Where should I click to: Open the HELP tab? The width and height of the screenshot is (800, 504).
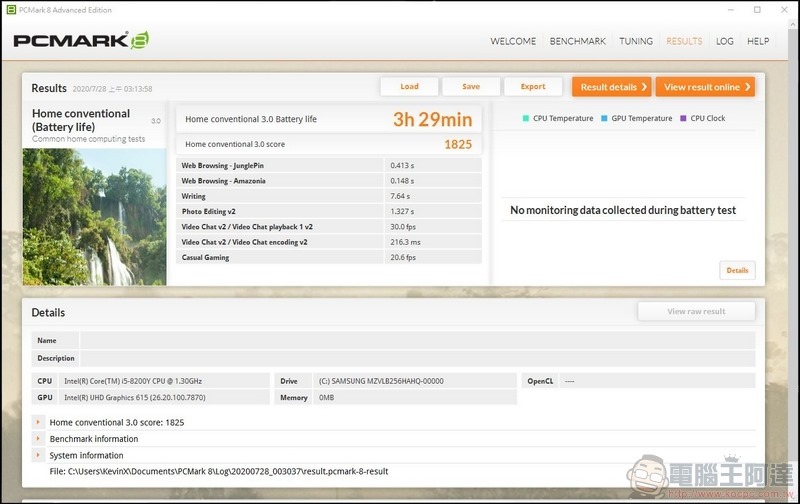pos(758,41)
